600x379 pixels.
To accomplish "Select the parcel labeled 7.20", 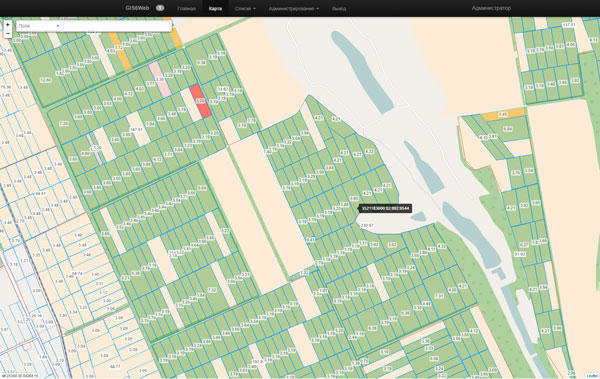I will [64, 124].
